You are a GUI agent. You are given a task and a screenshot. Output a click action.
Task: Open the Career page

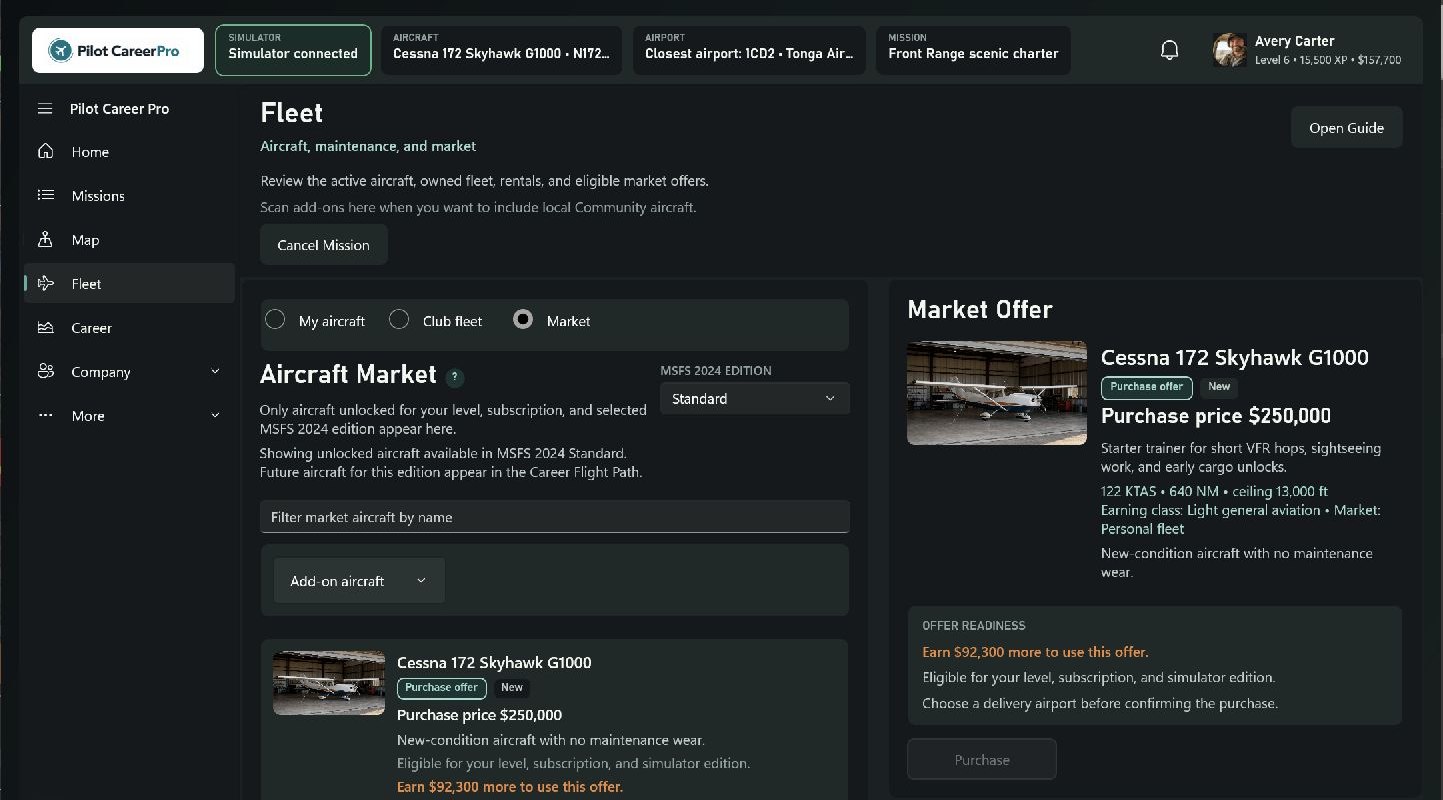[x=129, y=328]
